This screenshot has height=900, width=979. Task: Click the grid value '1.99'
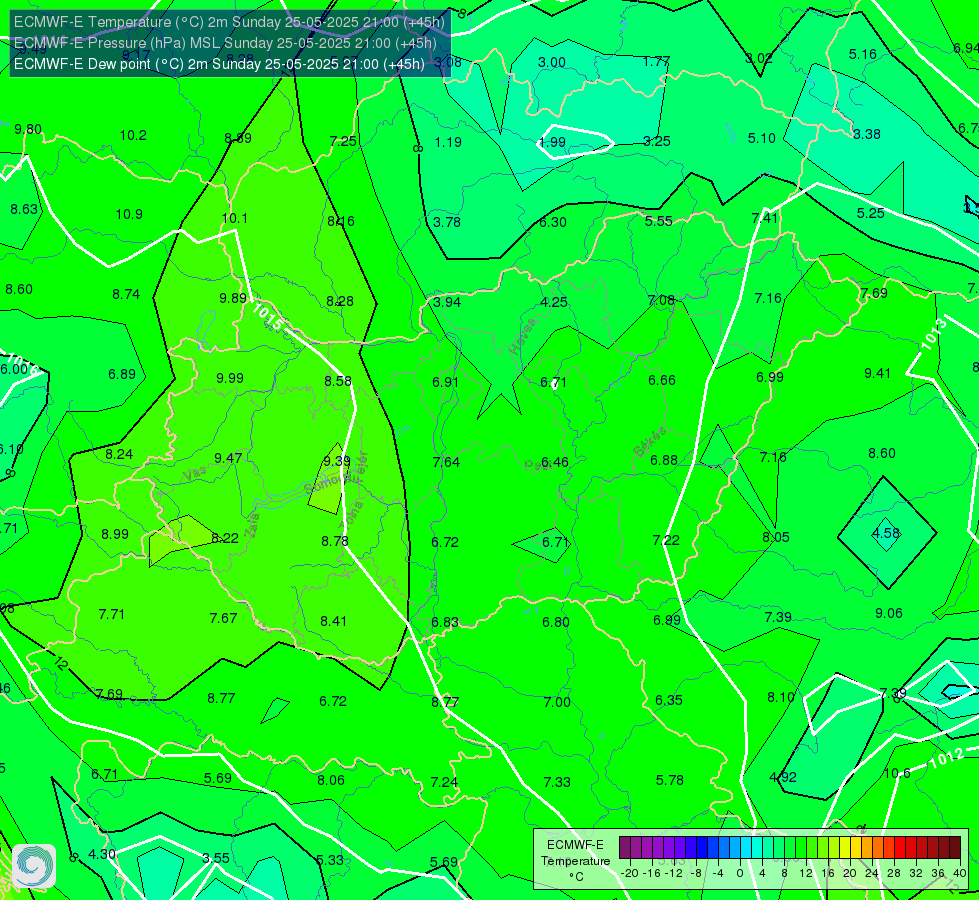point(552,142)
